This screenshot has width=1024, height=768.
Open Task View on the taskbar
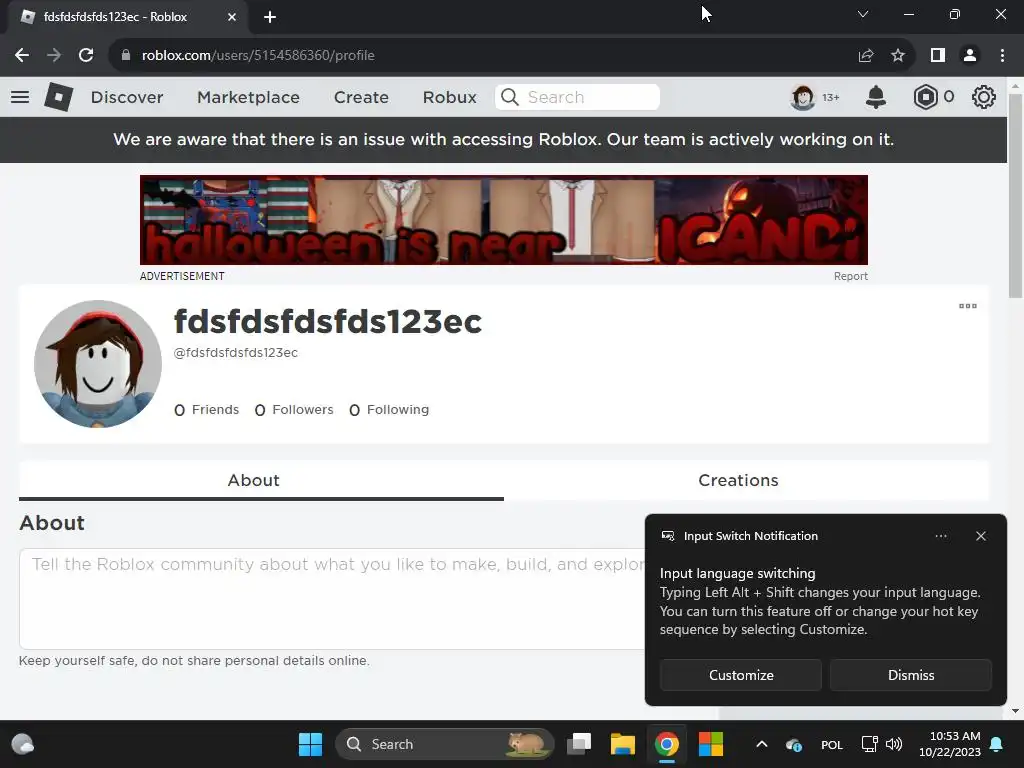pos(579,744)
